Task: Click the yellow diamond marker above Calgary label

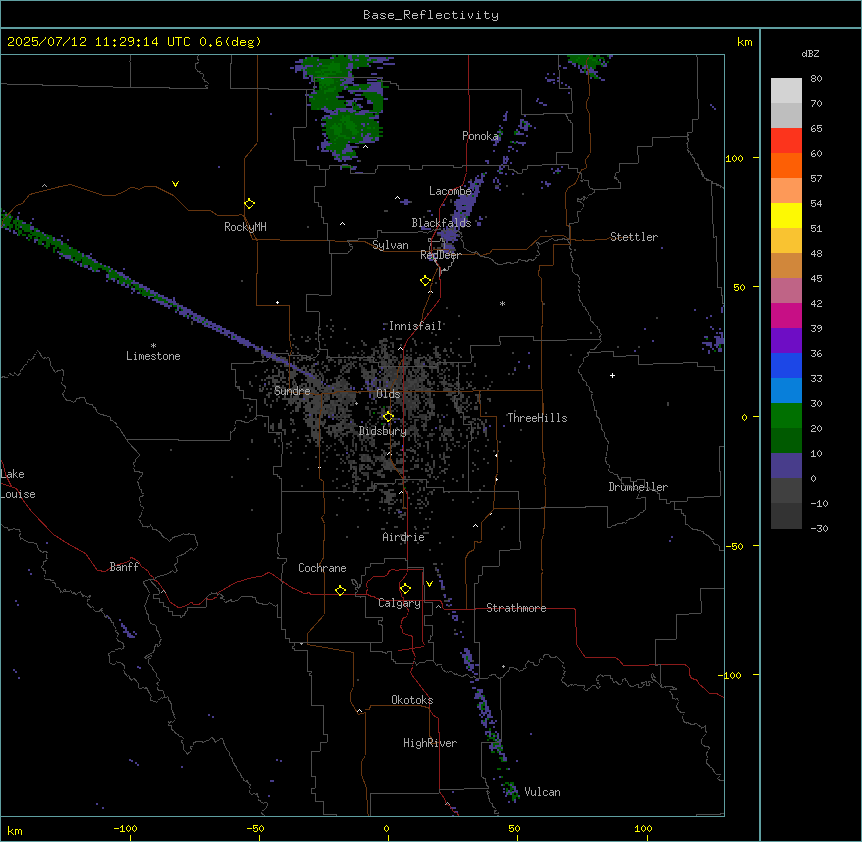Action: coord(405,589)
